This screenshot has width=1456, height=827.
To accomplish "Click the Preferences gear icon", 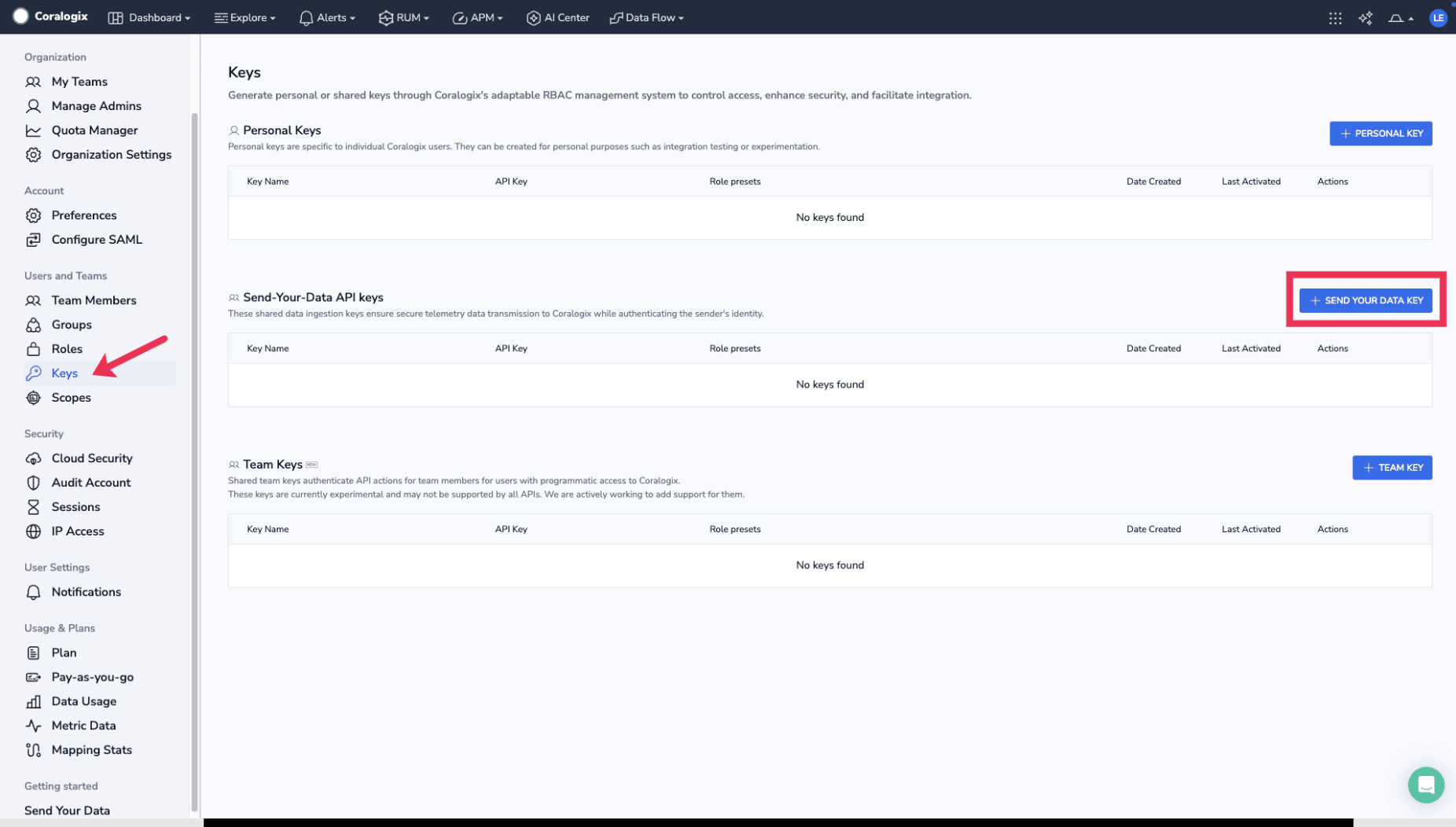I will point(33,215).
